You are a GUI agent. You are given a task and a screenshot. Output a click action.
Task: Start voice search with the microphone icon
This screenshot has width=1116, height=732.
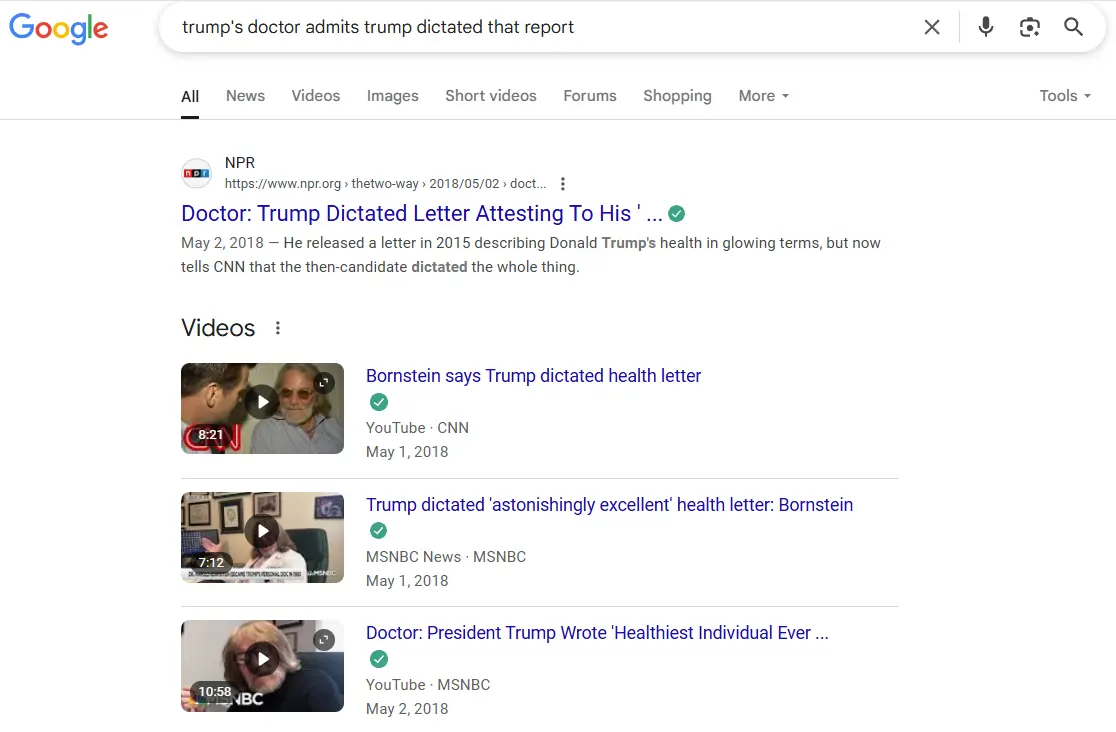986,27
